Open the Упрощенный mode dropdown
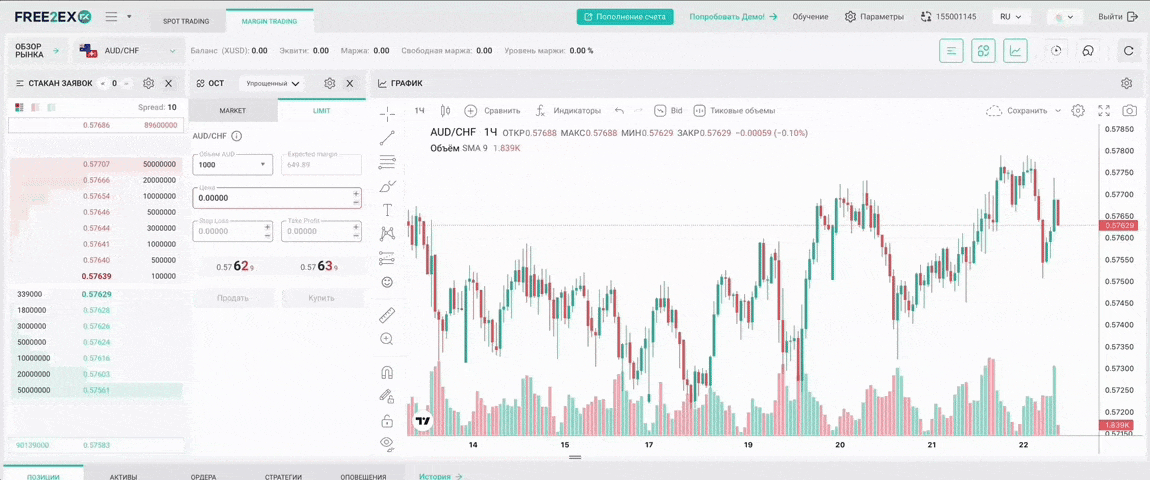The width and height of the screenshot is (1150, 480). [273, 84]
